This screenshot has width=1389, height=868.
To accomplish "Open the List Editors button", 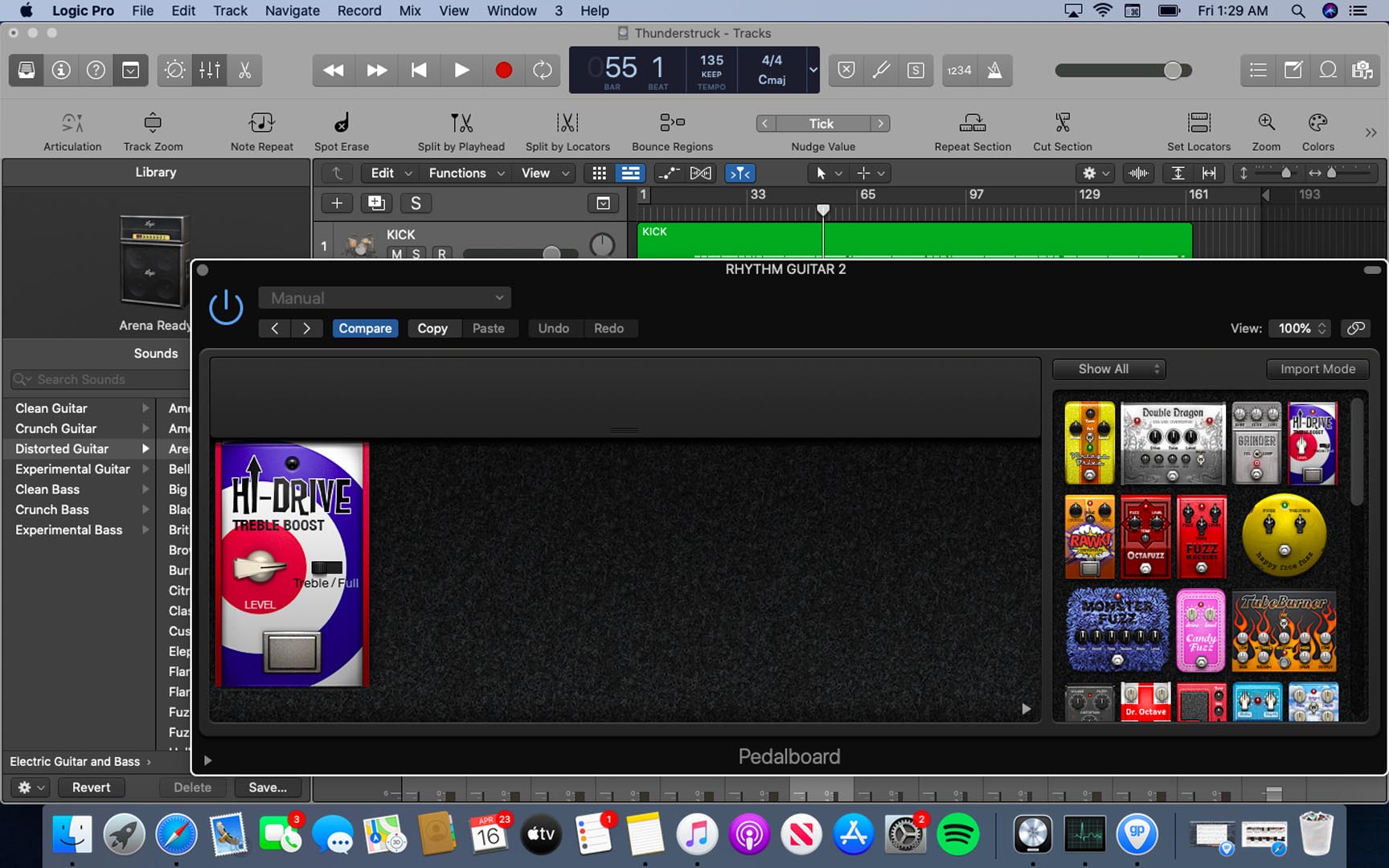I will click(x=1258, y=70).
